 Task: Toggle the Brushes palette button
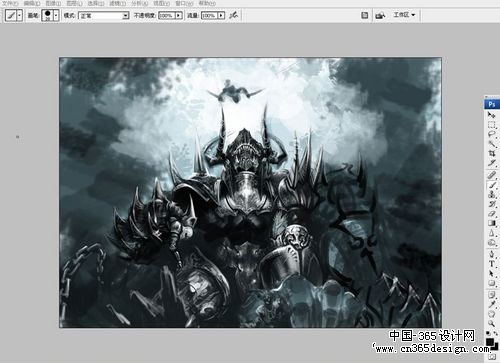click(x=365, y=15)
